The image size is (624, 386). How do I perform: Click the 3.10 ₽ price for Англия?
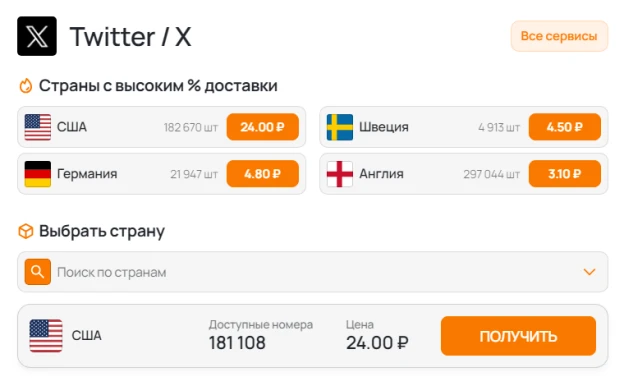click(x=565, y=174)
